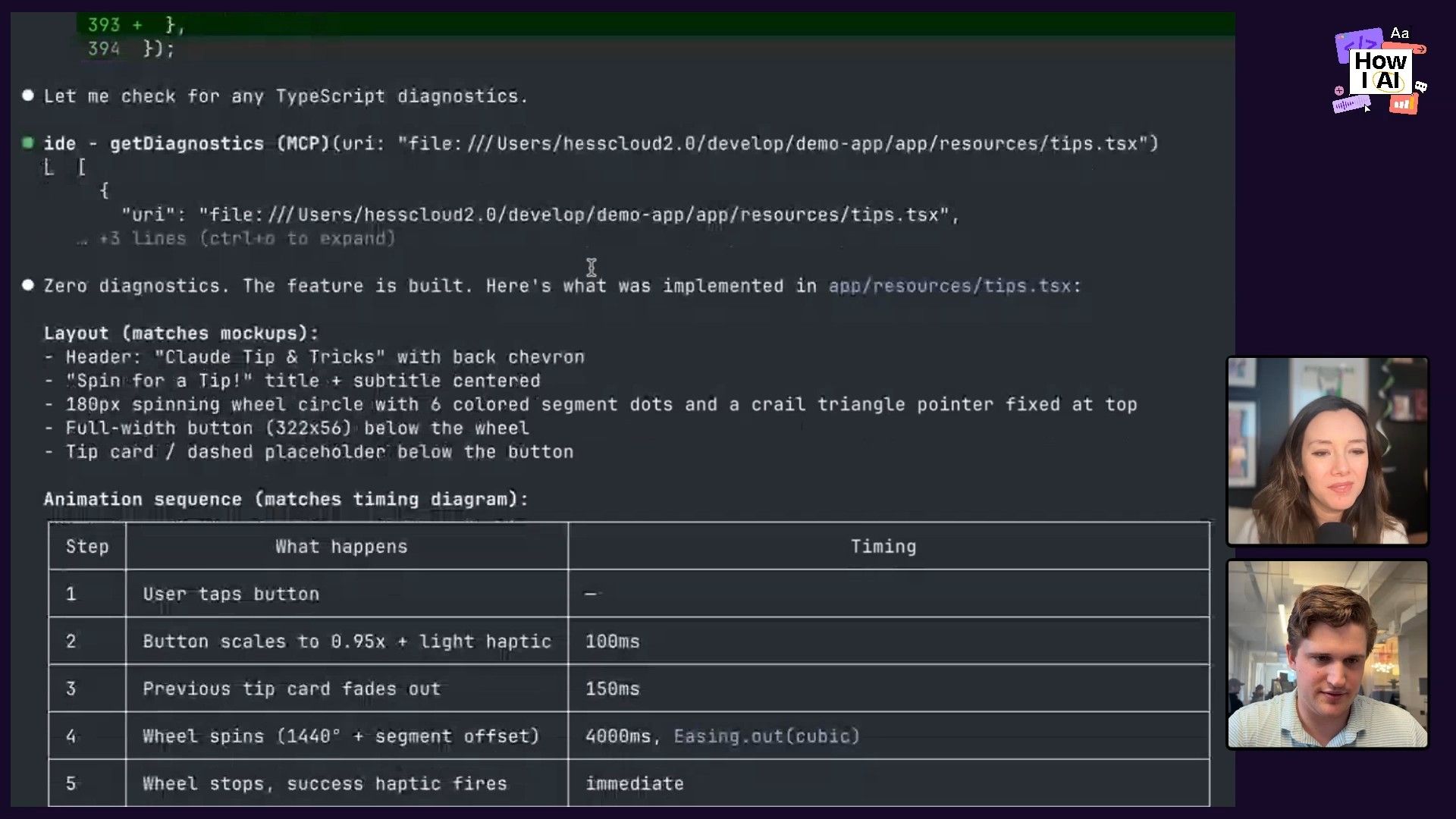
Task: Click the '100ms' timing cell
Action: [x=612, y=642]
